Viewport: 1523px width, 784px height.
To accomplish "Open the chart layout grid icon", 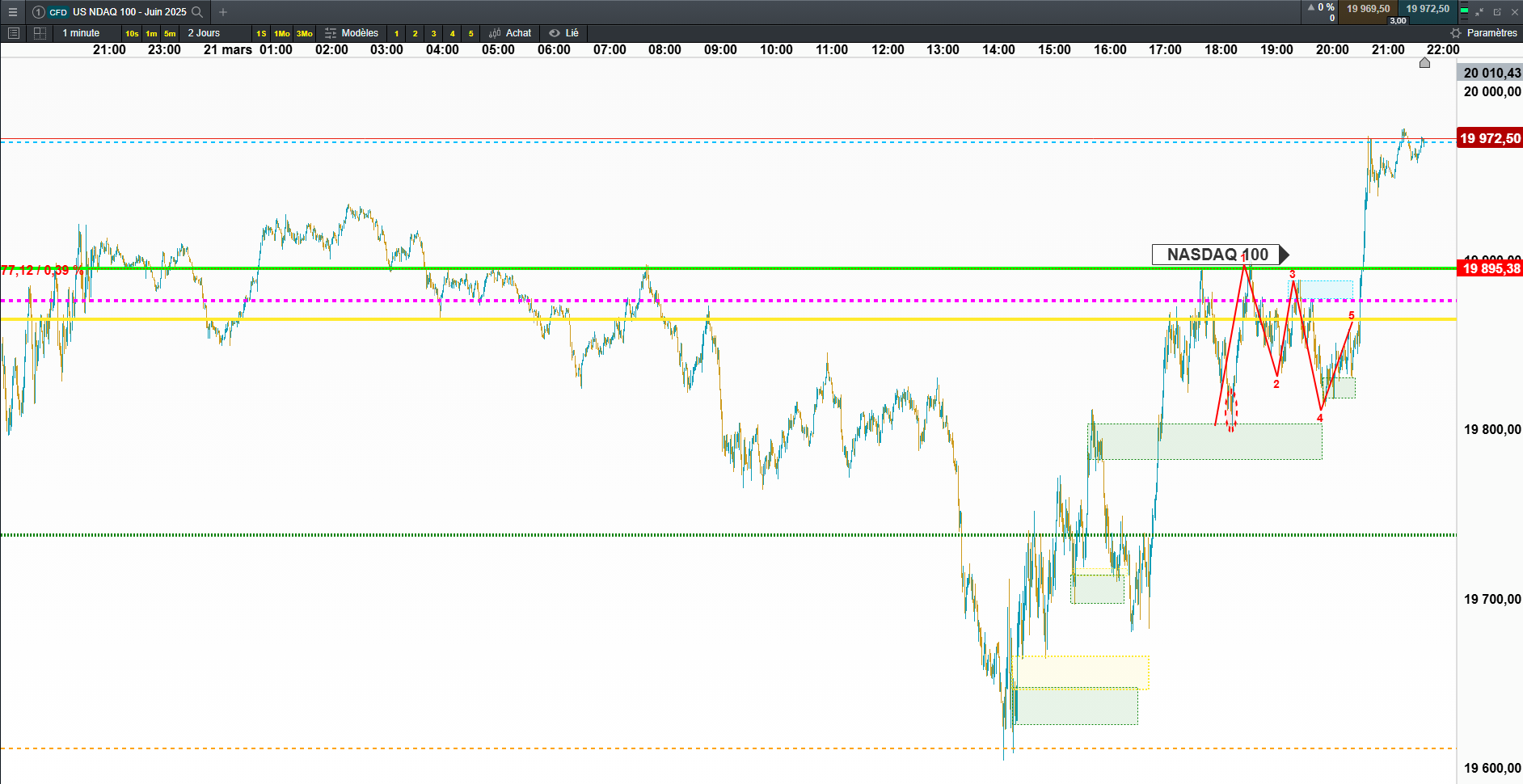I will pyautogui.click(x=40, y=33).
